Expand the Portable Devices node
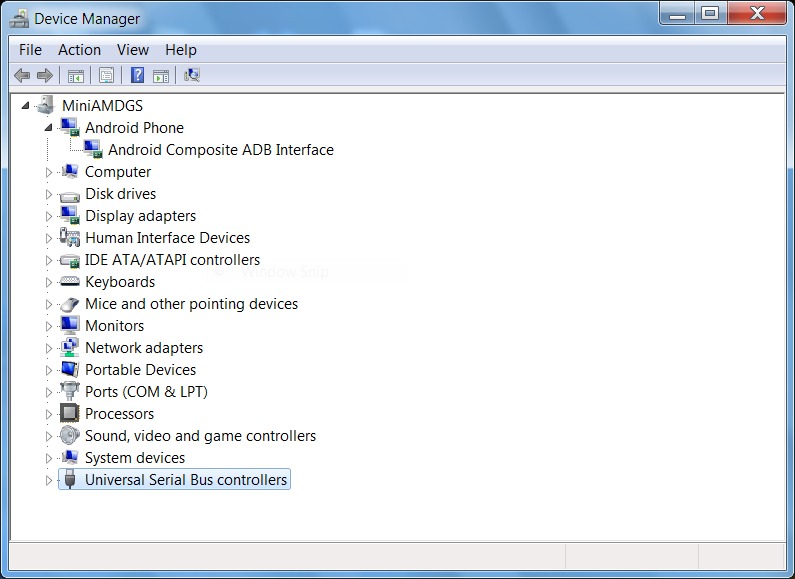This screenshot has height=579, width=795. pos(49,370)
